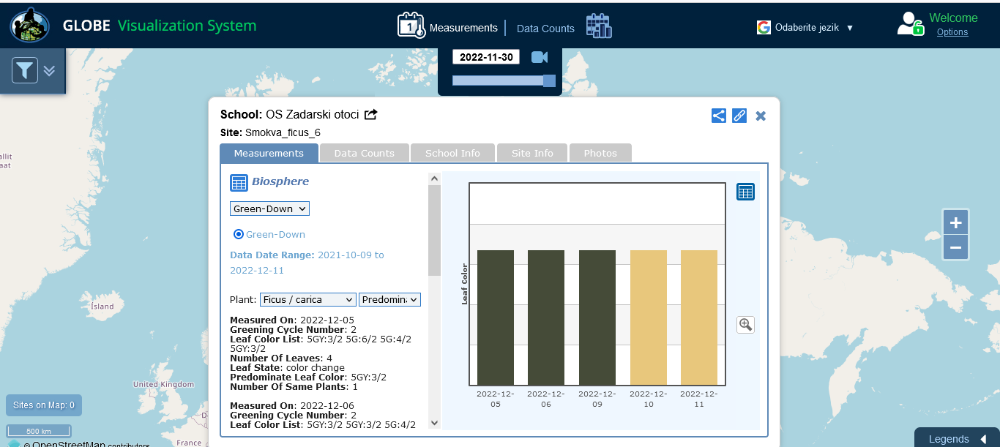Click the magnifier zoom icon on chart

[x=745, y=324]
